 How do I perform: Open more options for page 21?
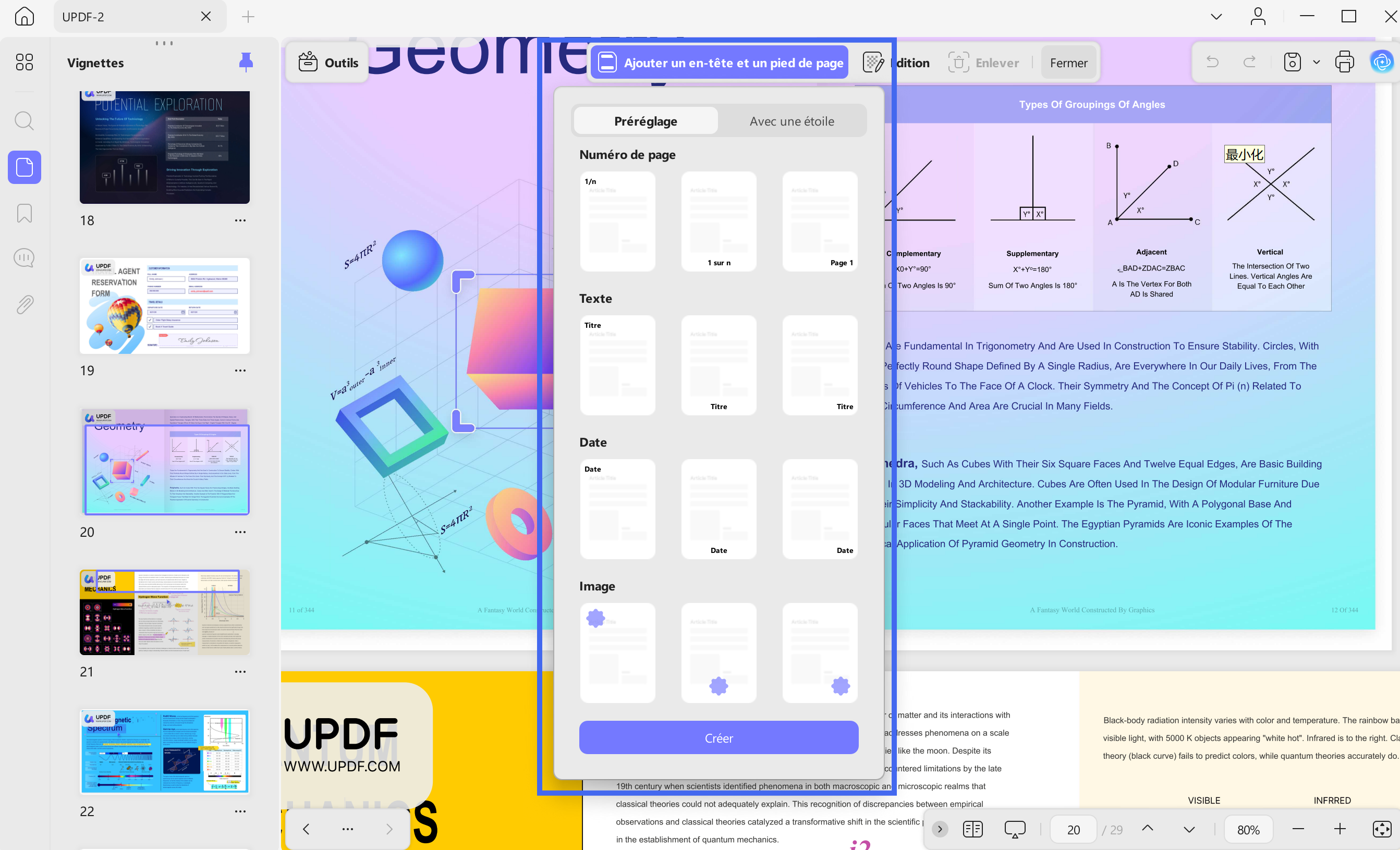click(x=240, y=672)
